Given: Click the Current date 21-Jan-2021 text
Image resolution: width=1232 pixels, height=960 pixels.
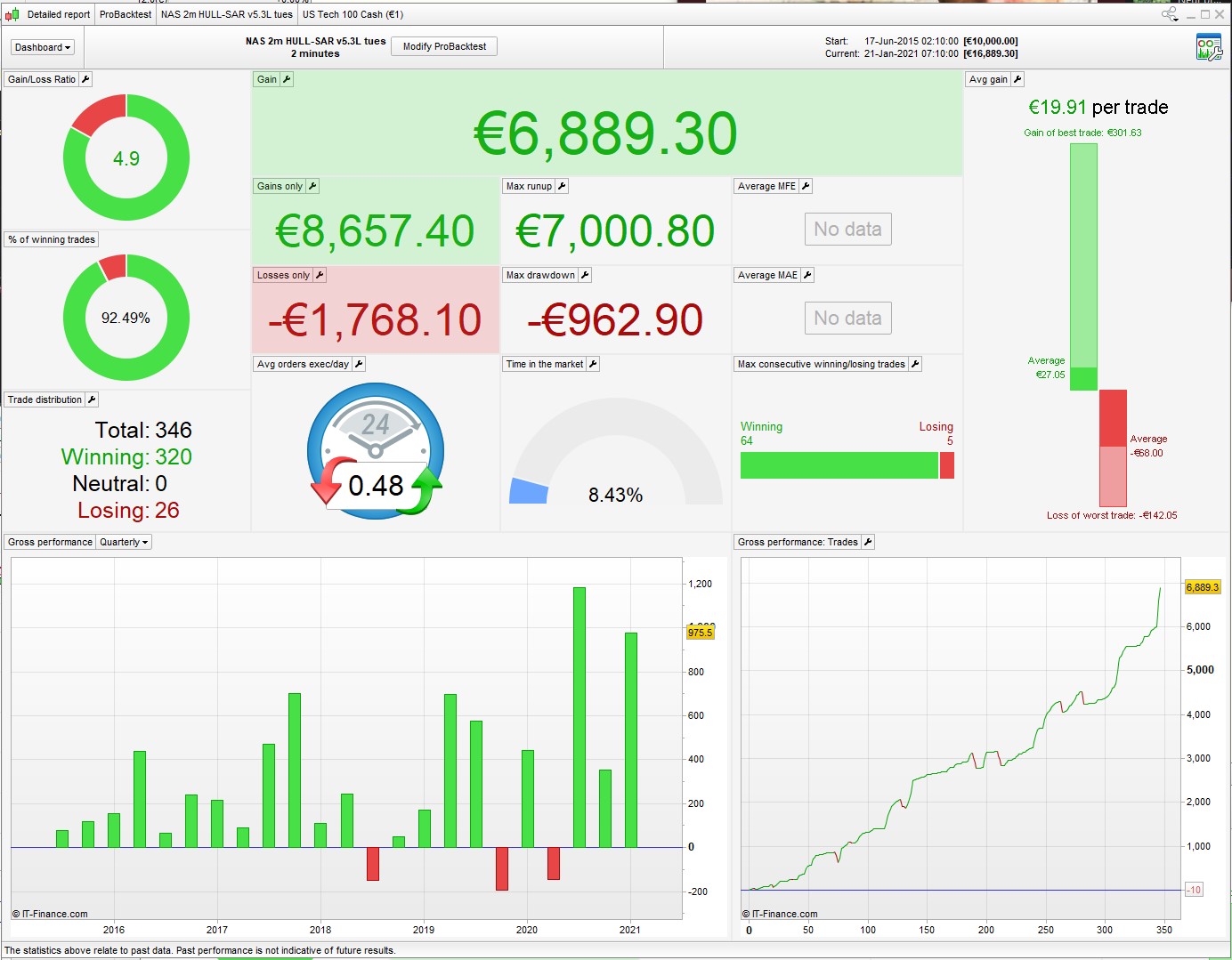Looking at the screenshot, I should pos(912,53).
